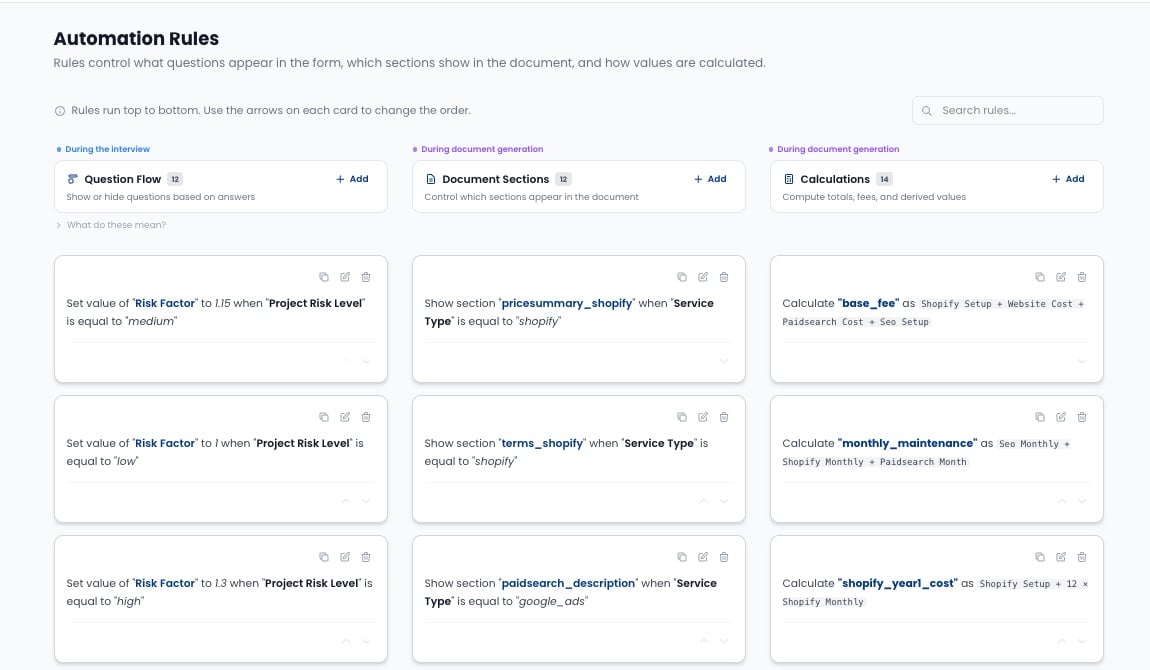The image size is (1150, 670).
Task: Duplicate the monthly_maintenance calculation rule
Action: point(1040,417)
